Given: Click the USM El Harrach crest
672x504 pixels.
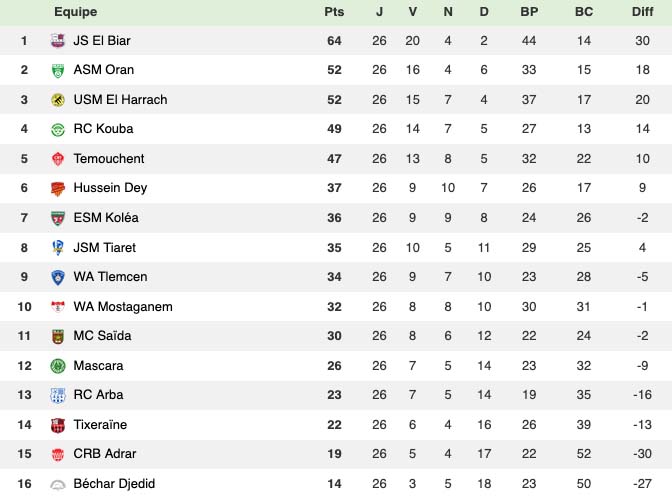Looking at the screenshot, I should click(58, 100).
